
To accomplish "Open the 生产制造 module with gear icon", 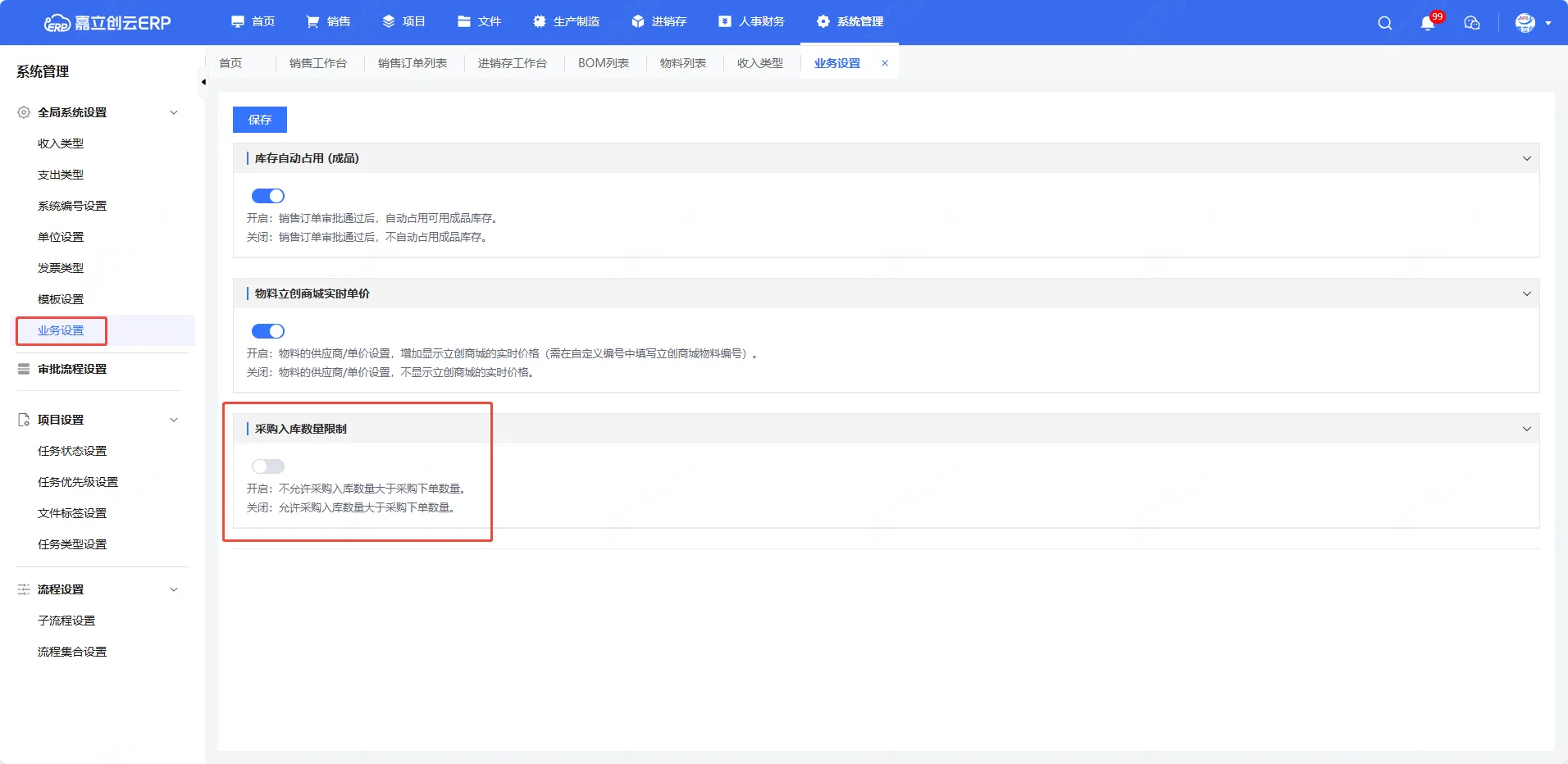I will pos(566,21).
